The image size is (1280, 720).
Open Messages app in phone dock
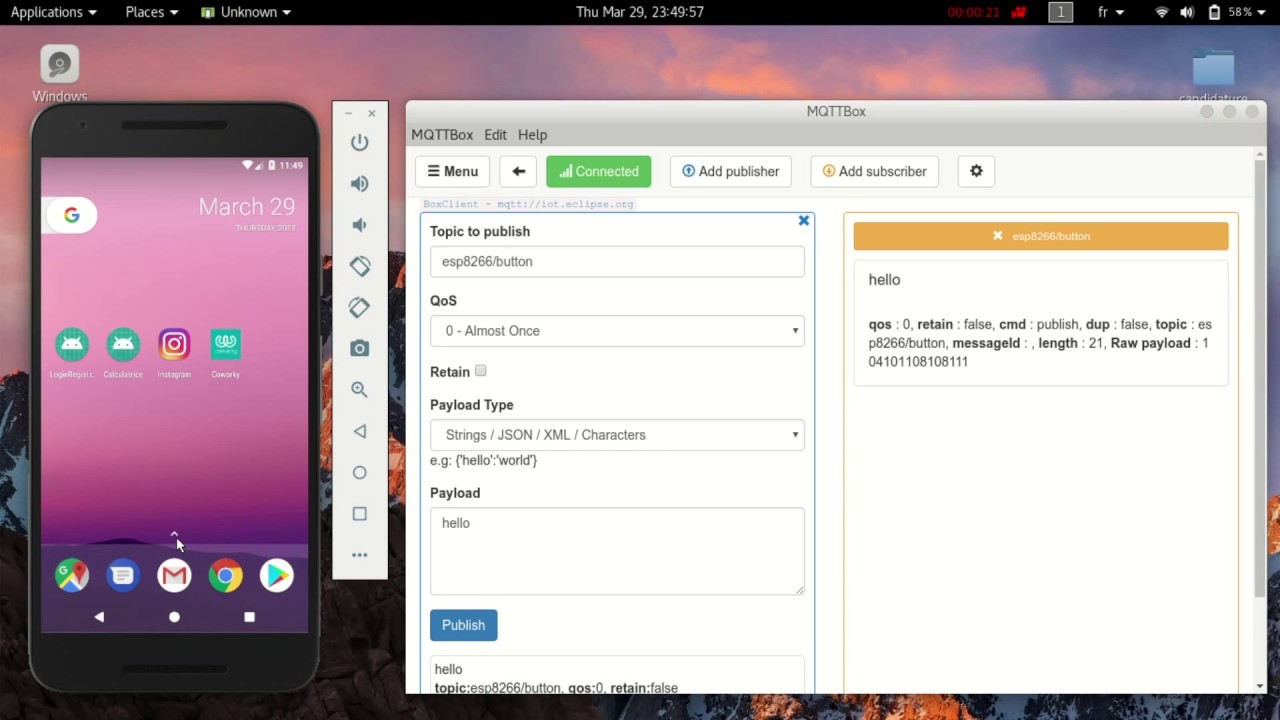click(x=123, y=575)
